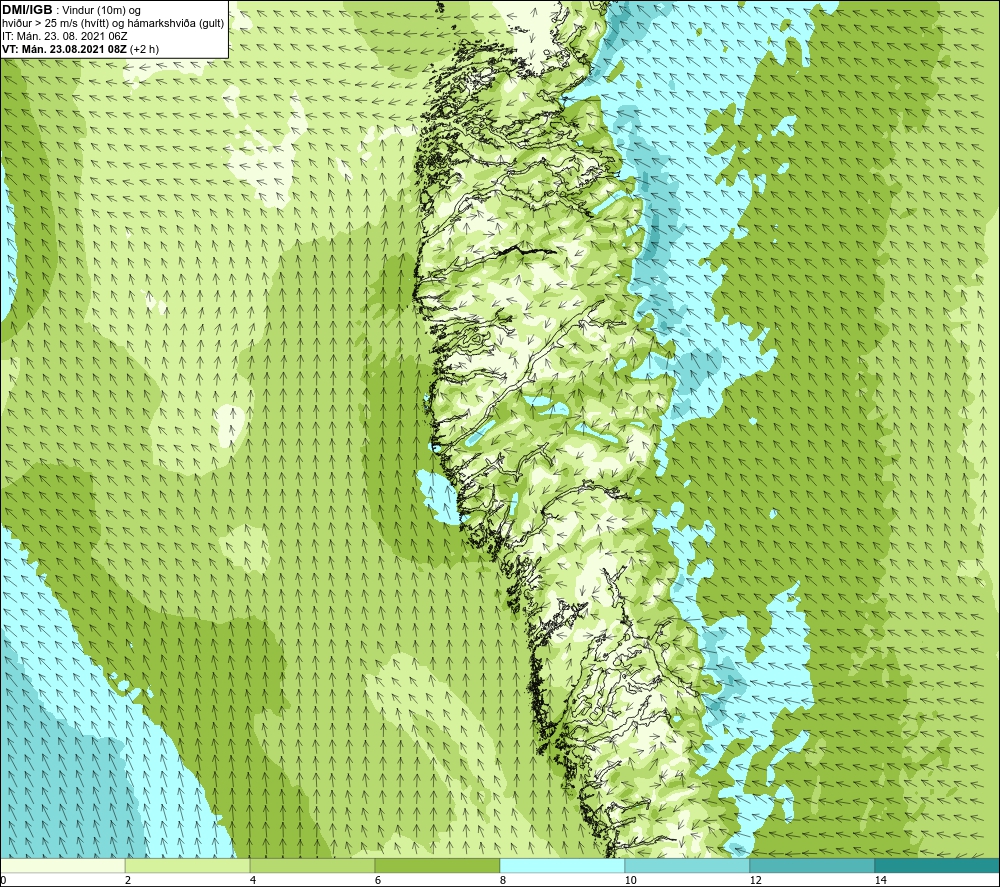Click the '2' label on the color scale
The height and width of the screenshot is (887, 1000).
click(128, 880)
